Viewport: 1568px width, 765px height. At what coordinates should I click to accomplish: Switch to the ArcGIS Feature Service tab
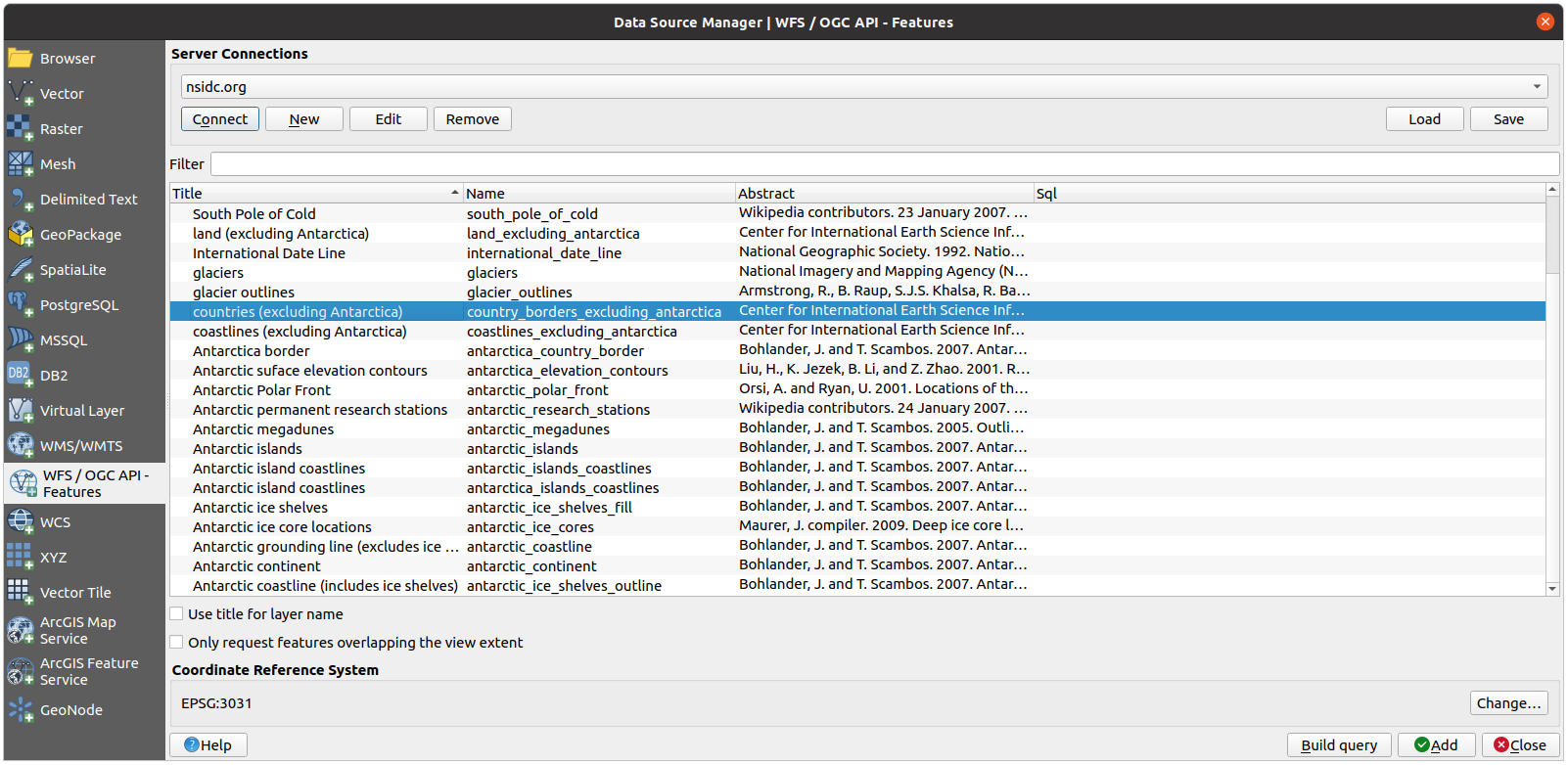click(x=88, y=671)
